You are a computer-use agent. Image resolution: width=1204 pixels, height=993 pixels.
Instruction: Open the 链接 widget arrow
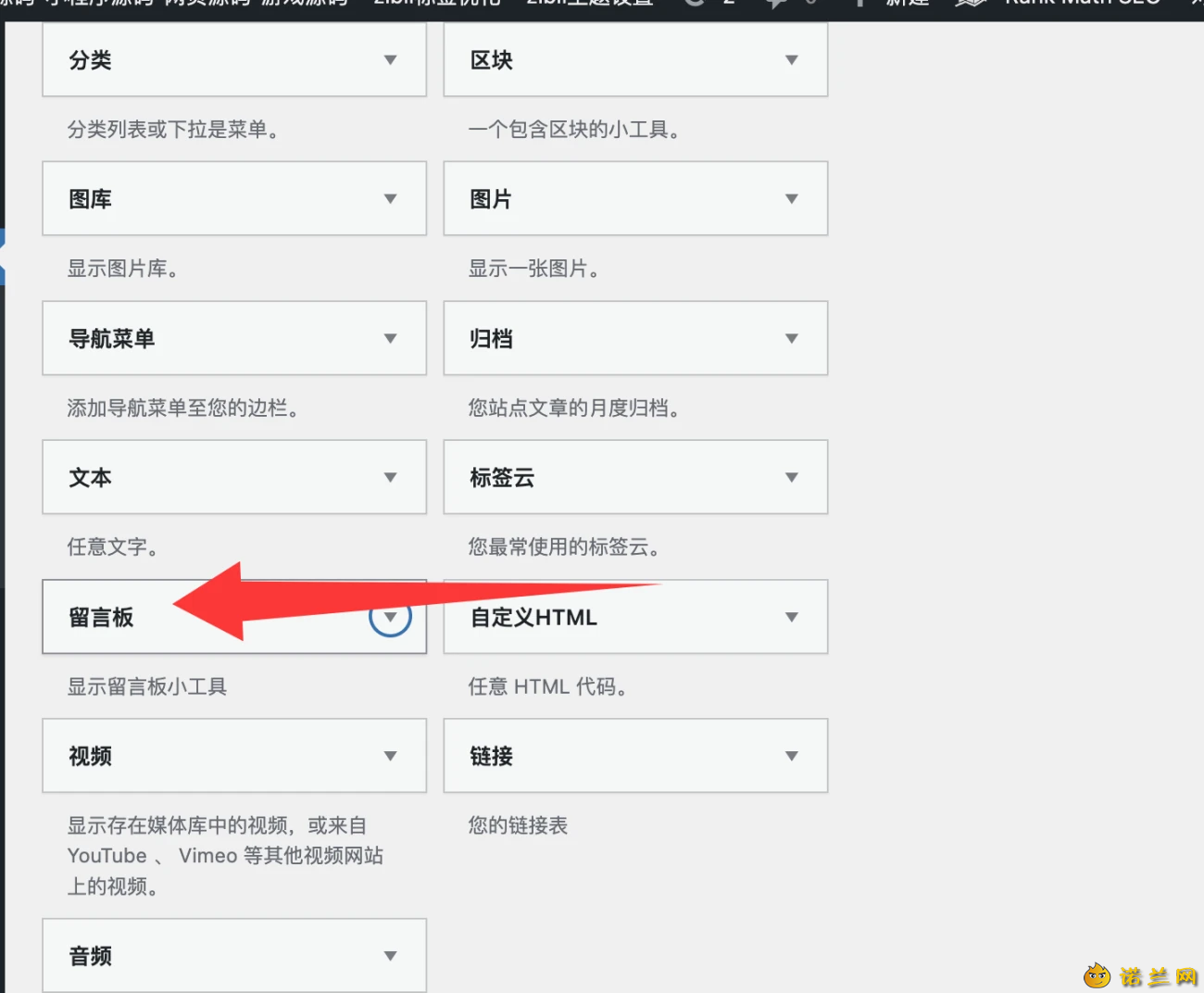coord(792,756)
